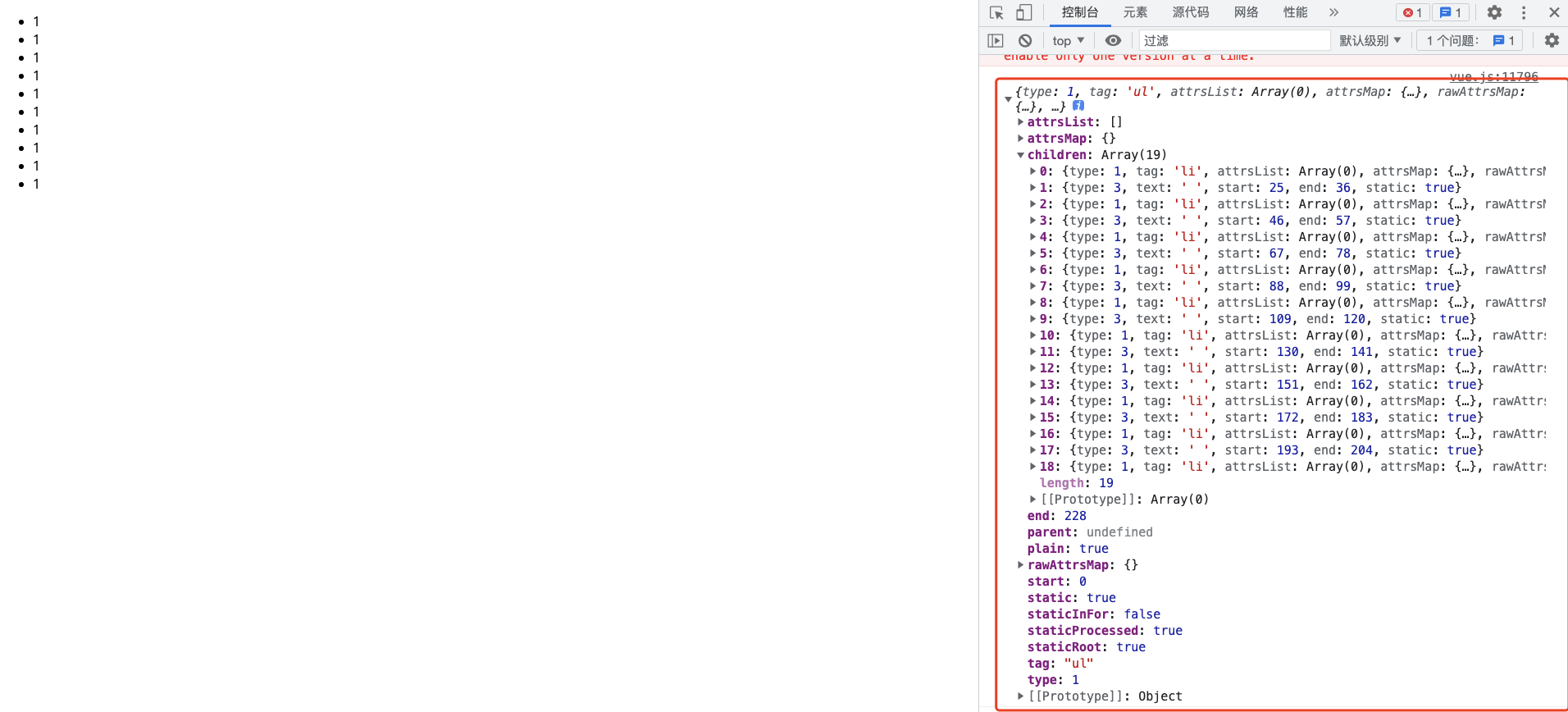1568x712 pixels.
Task: Expand children item 3 with start 46
Action: pos(1032,221)
